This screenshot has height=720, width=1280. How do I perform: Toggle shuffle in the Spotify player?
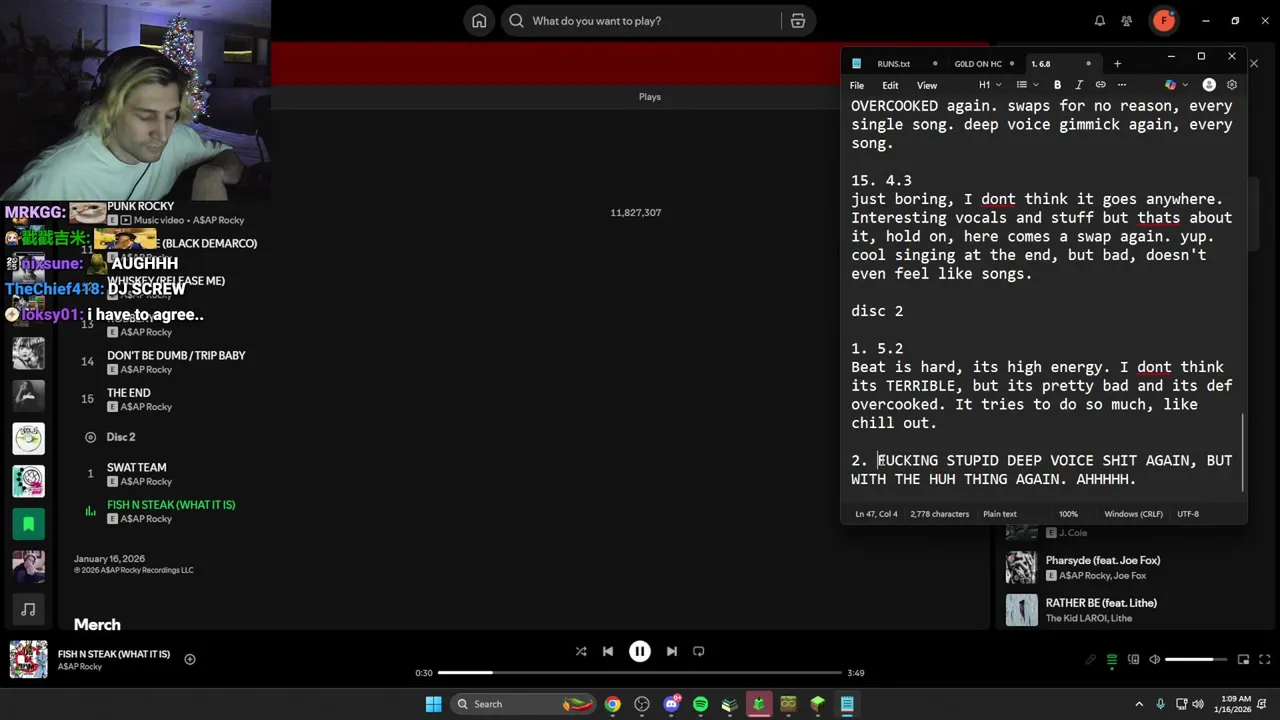(x=581, y=651)
